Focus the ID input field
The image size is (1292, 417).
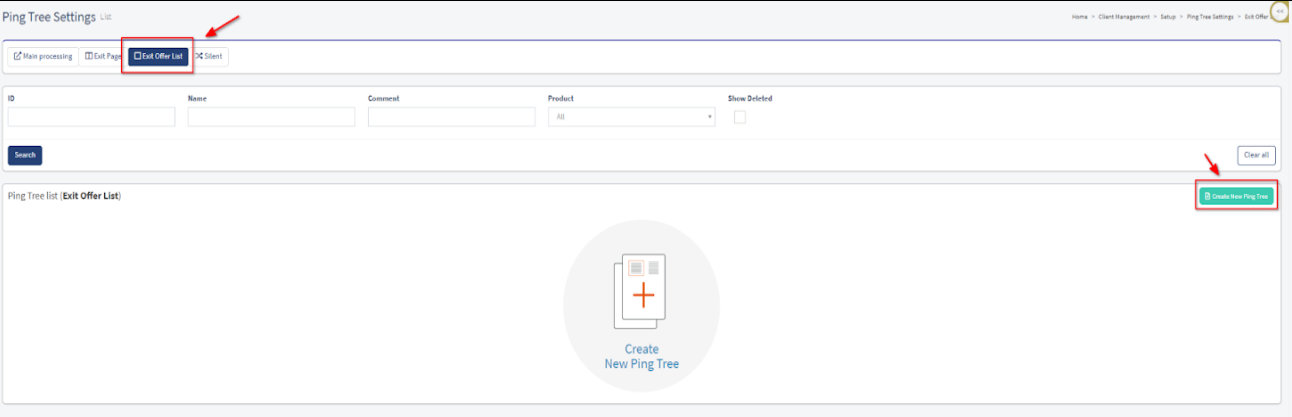91,117
